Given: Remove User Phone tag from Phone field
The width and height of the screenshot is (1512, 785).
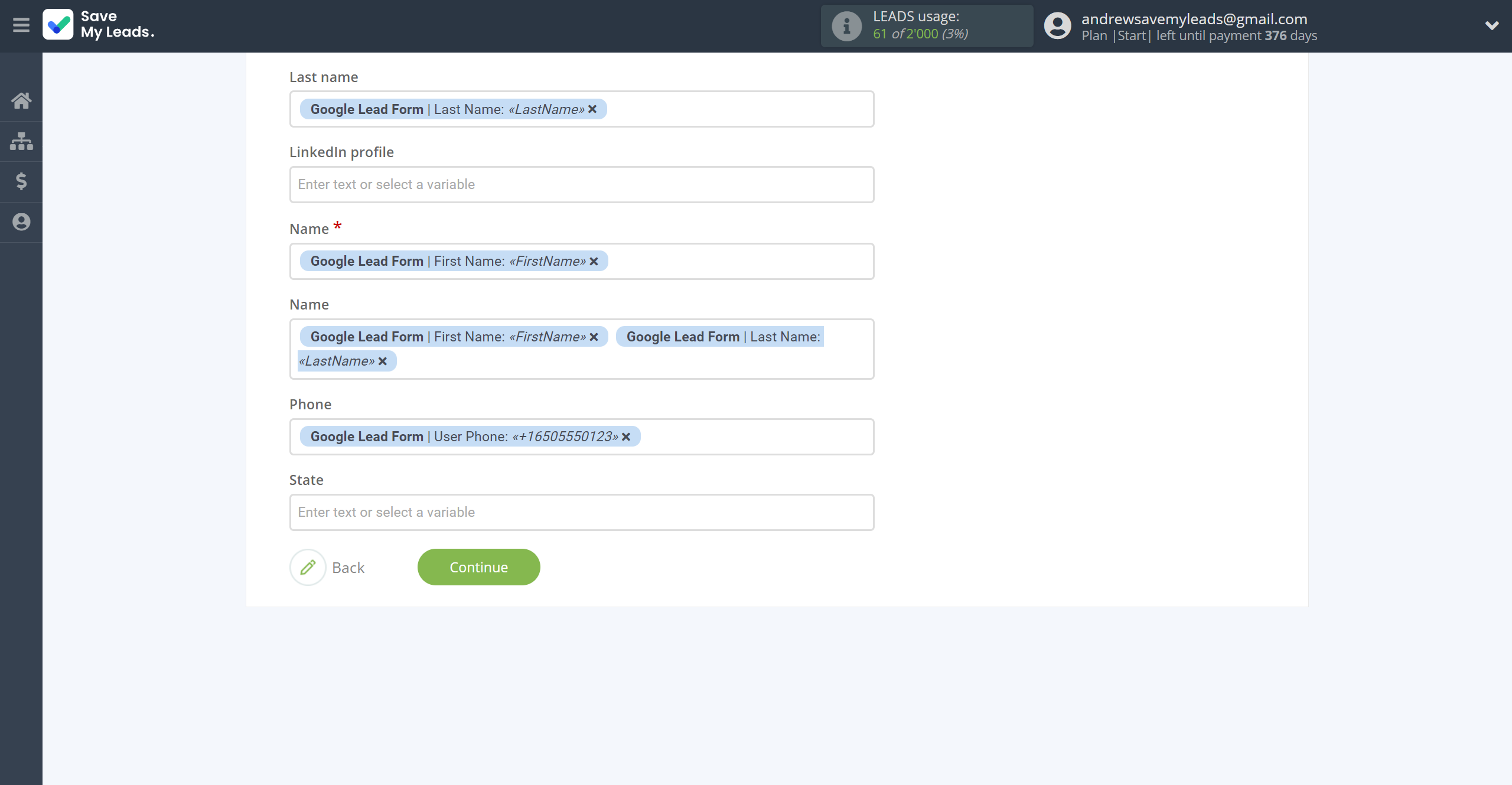Looking at the screenshot, I should (626, 437).
